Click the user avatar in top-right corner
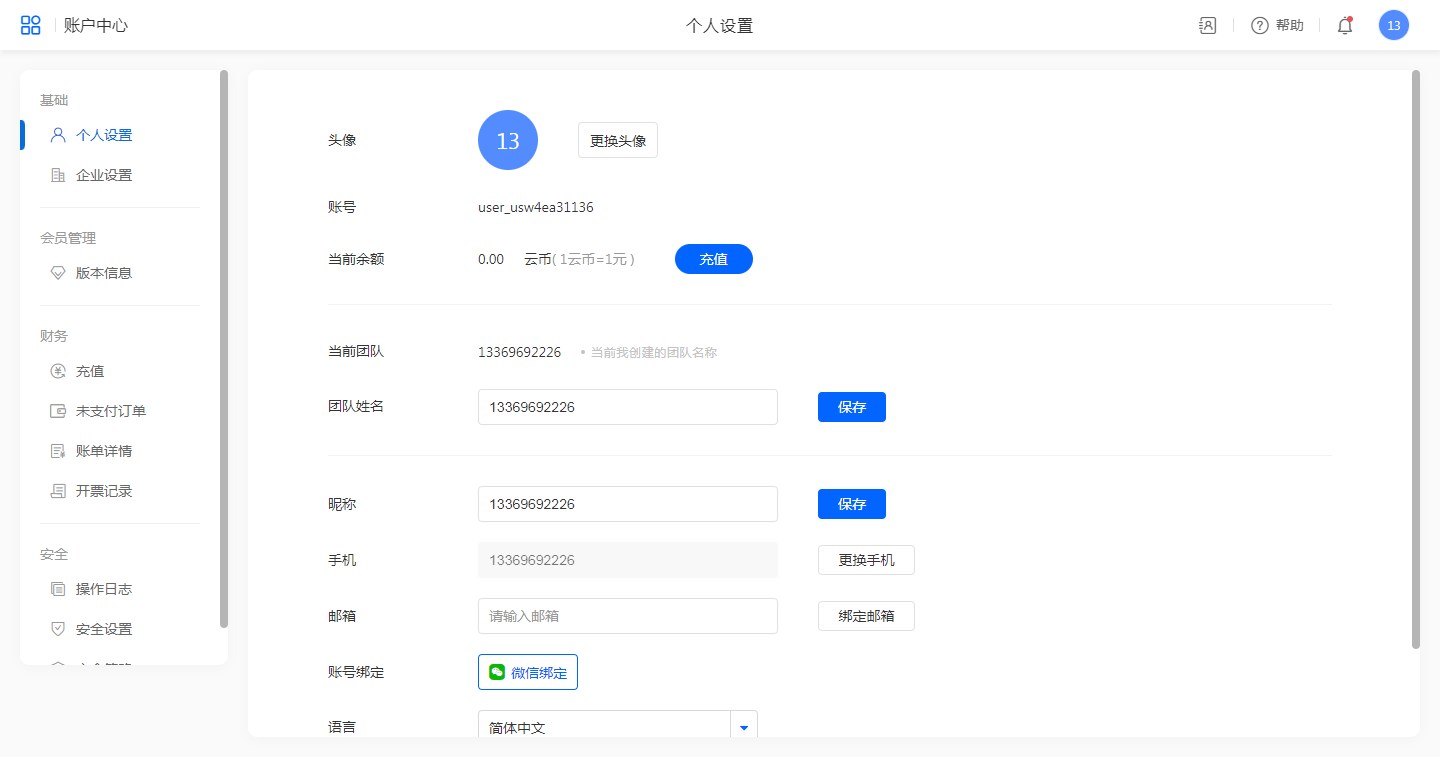Screen dimensions: 1440x757 1393,26
